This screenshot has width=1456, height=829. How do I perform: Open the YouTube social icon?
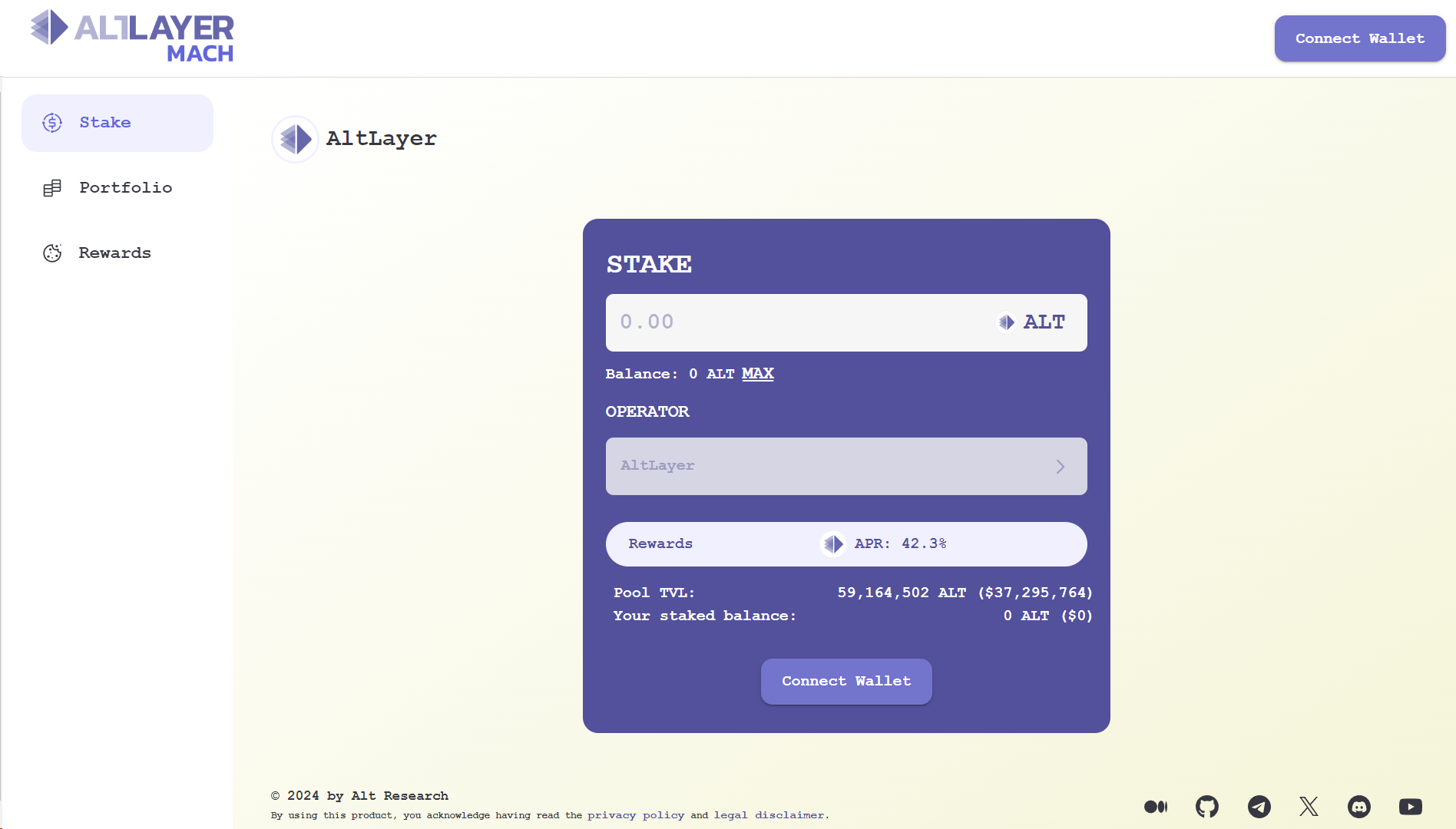[1411, 807]
